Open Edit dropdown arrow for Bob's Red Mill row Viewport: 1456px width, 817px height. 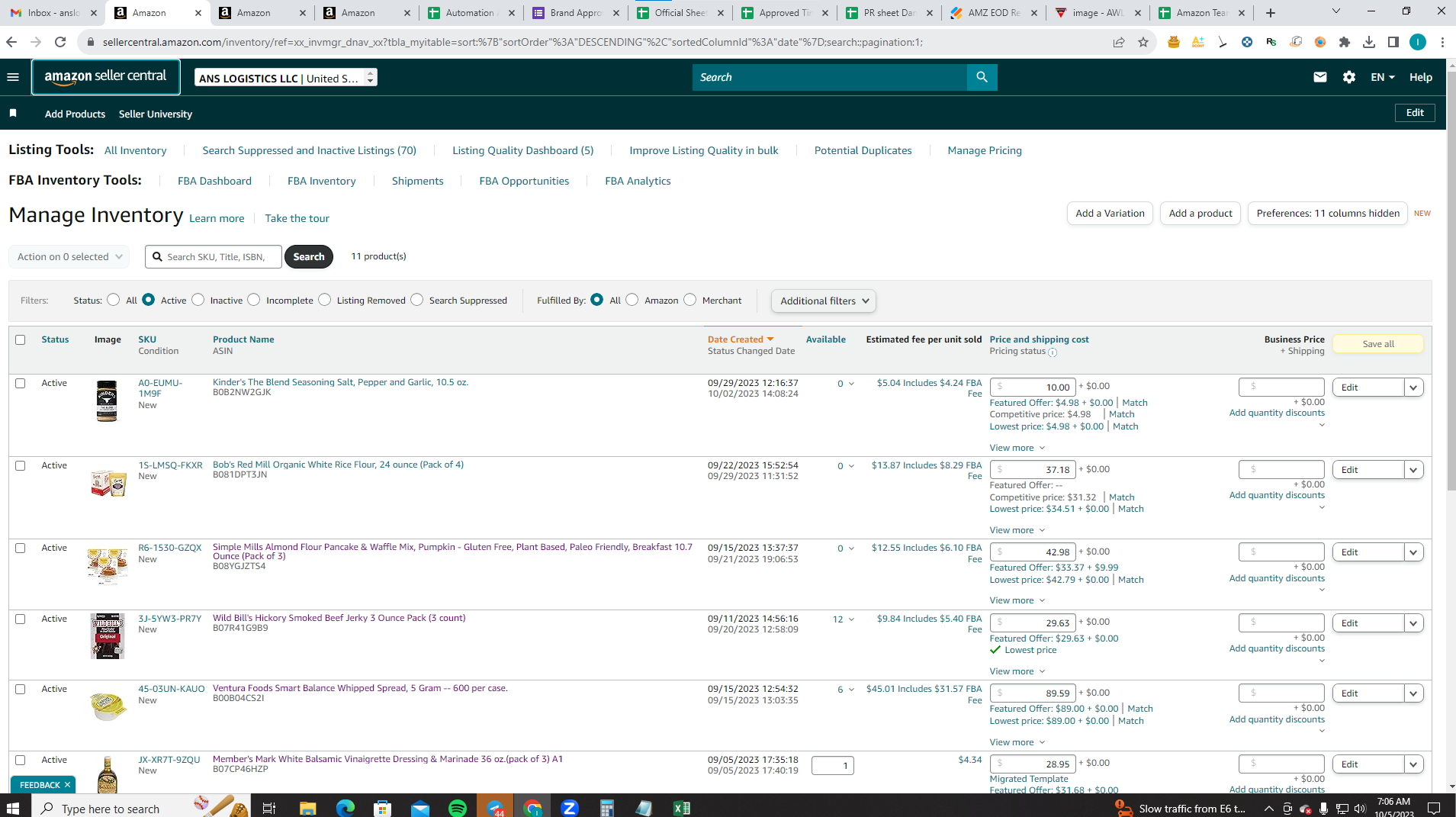click(x=1414, y=470)
